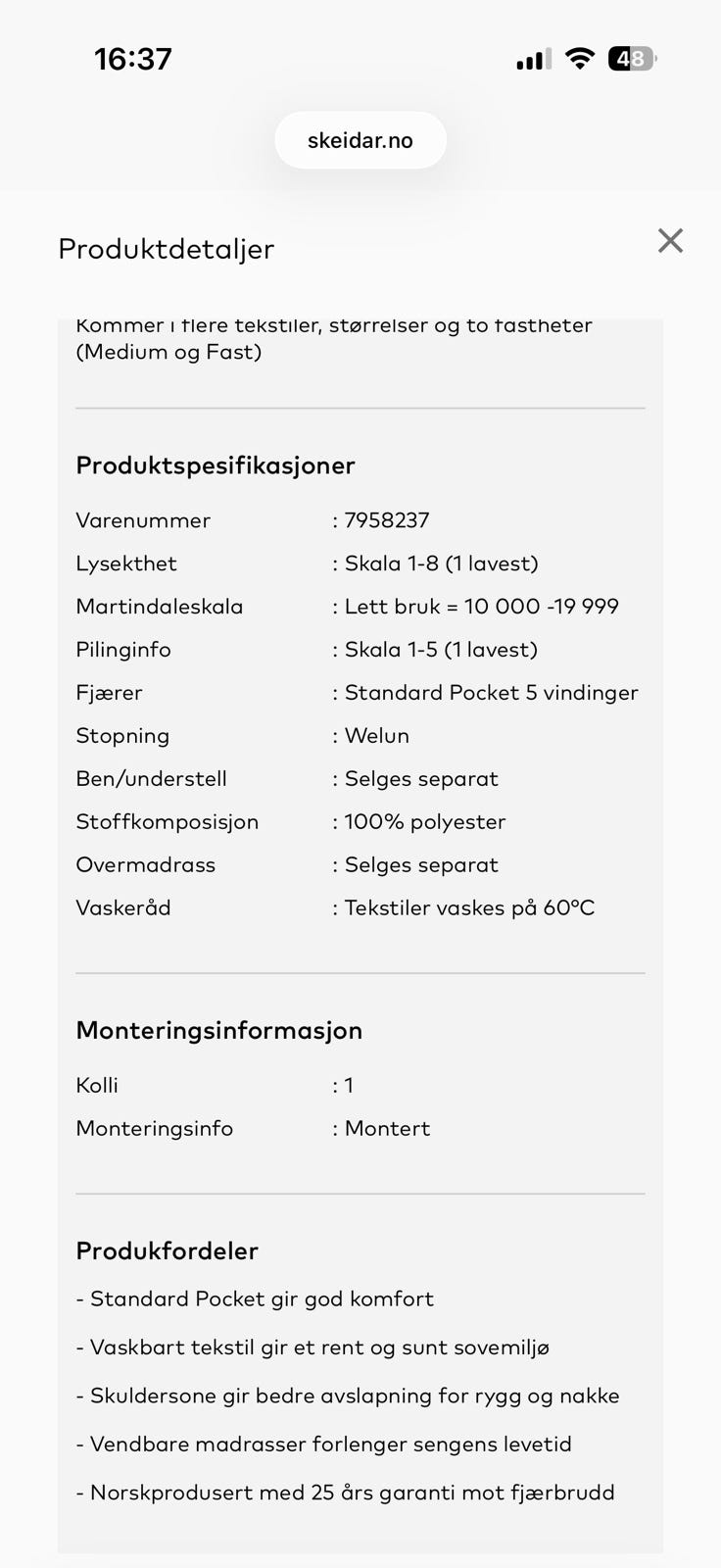The width and height of the screenshot is (721, 1568).
Task: Tap the Produktspesifikasjoner section heading
Action: (216, 465)
